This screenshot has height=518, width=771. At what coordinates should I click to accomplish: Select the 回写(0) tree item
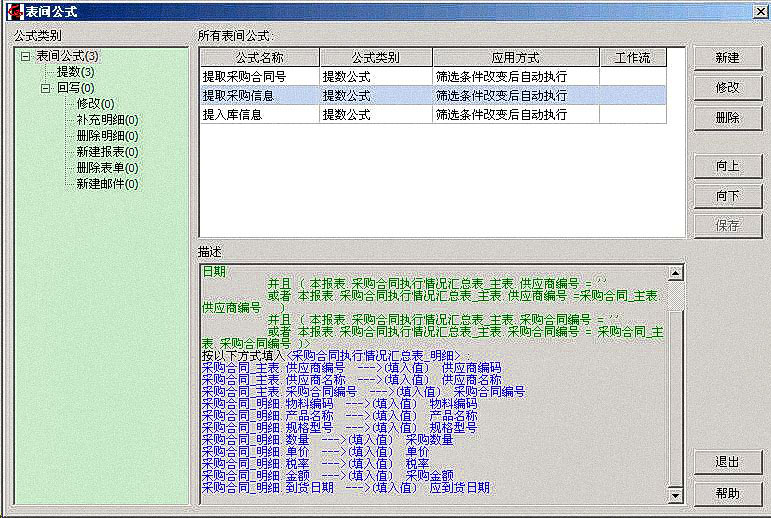(x=75, y=88)
